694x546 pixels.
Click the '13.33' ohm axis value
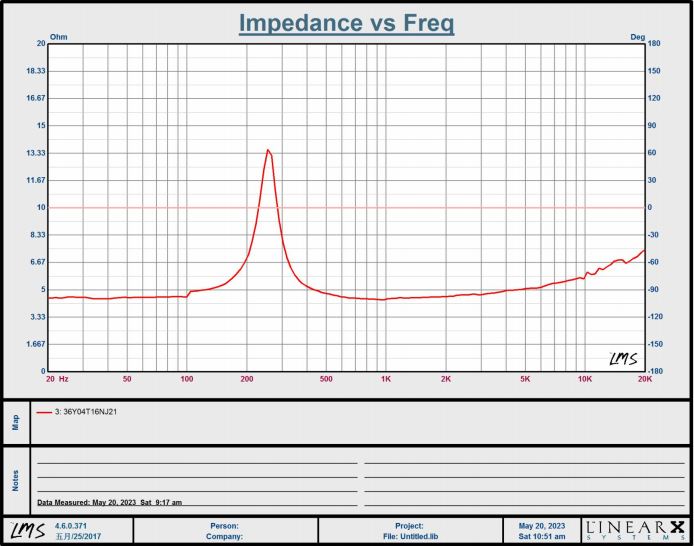click(x=35, y=153)
